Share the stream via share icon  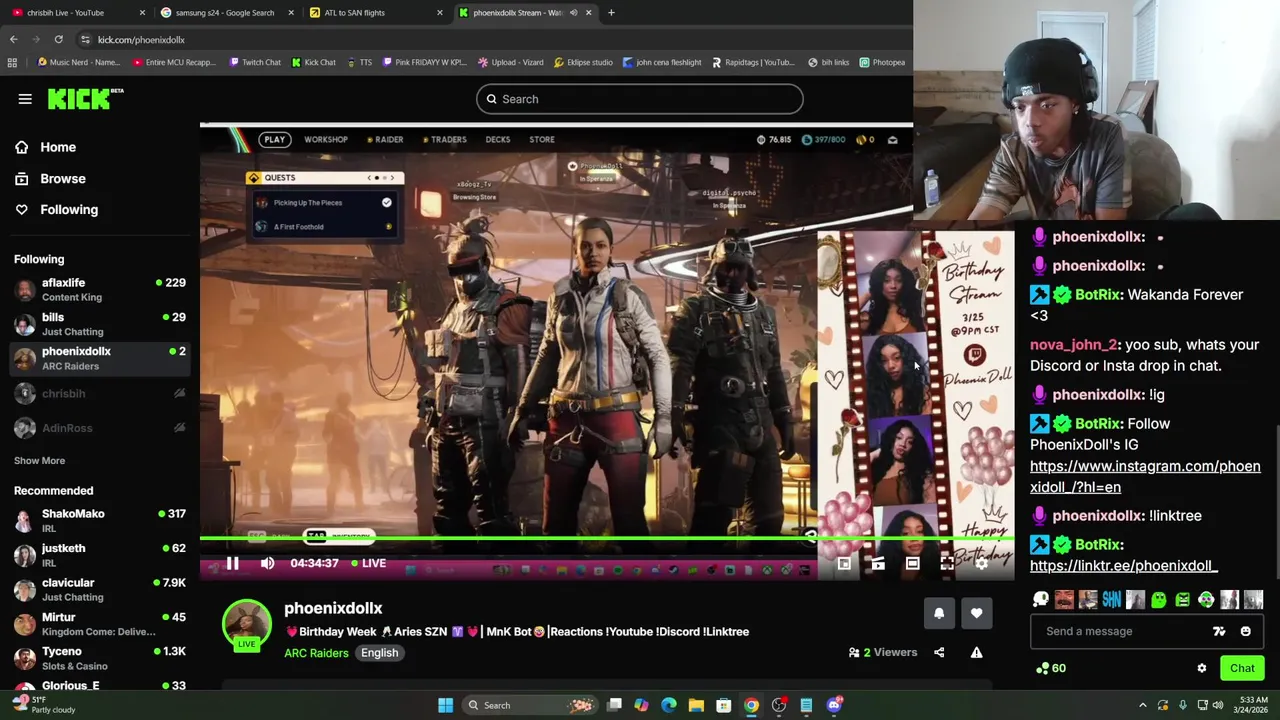[939, 653]
